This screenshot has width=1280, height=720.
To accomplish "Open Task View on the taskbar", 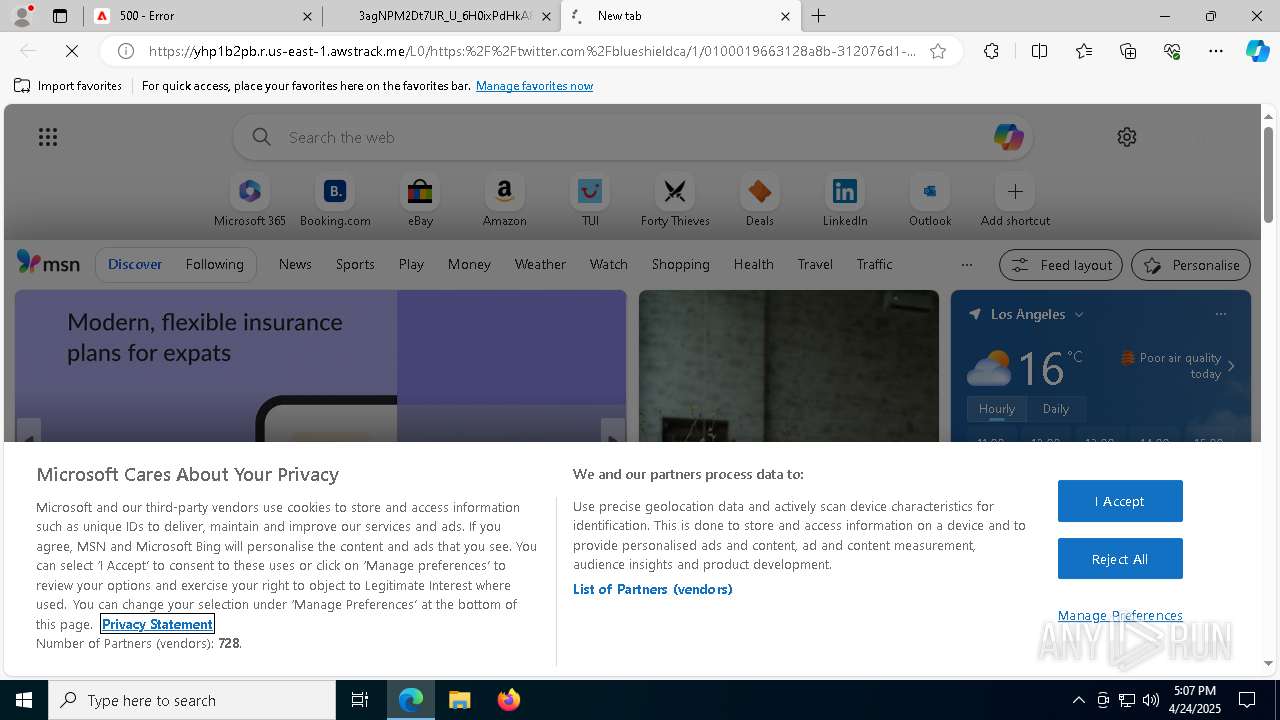I will pyautogui.click(x=360, y=700).
